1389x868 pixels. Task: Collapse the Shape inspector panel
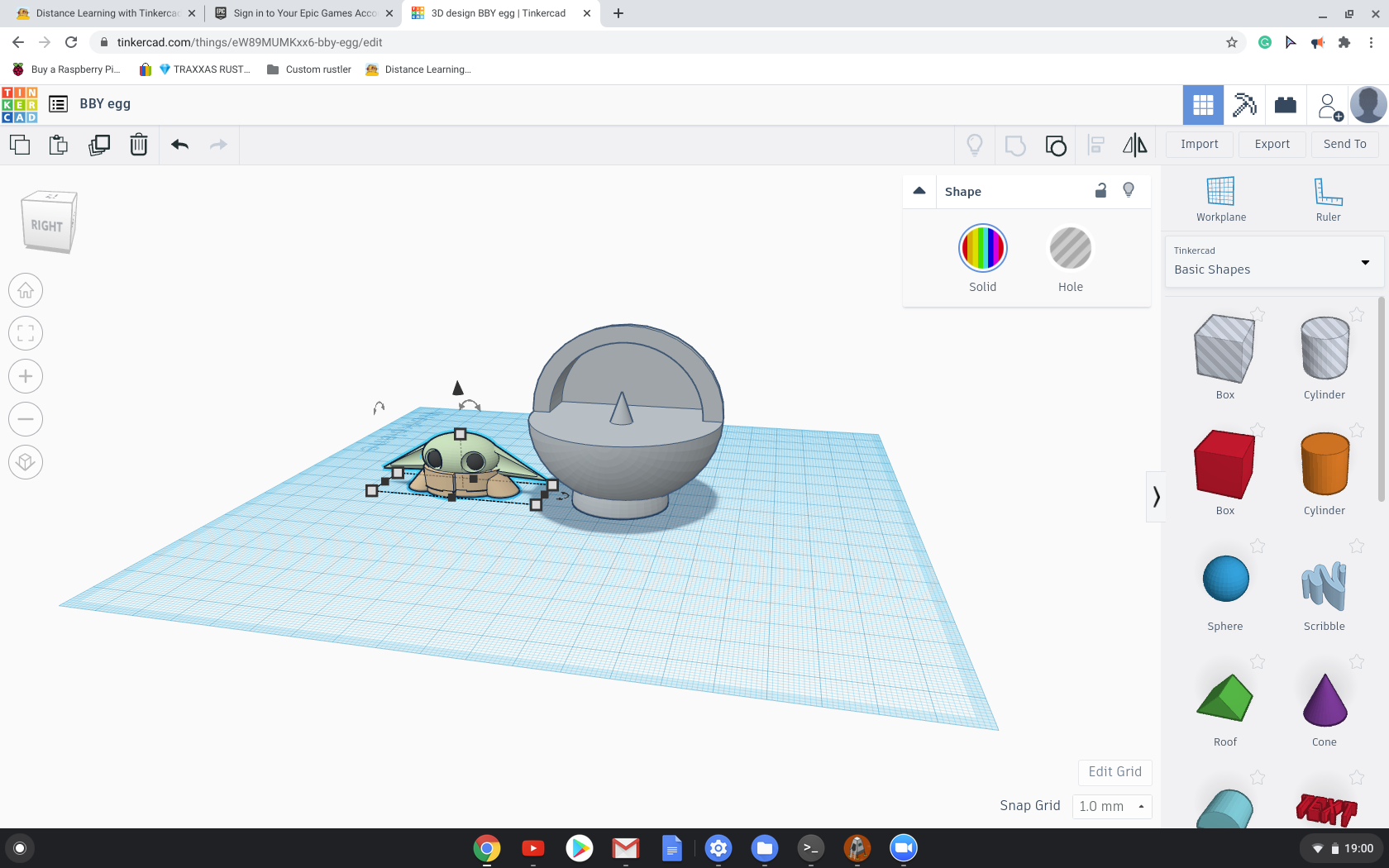coord(919,191)
